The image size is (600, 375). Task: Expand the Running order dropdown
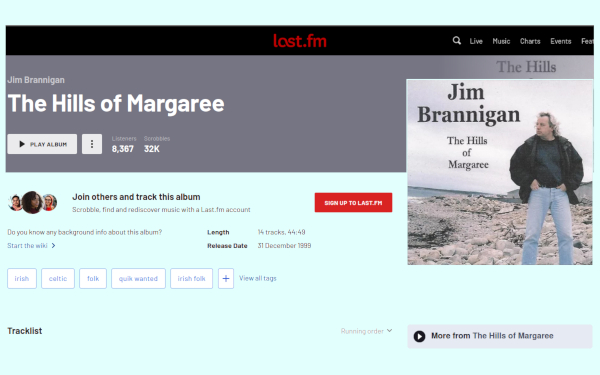(366, 331)
